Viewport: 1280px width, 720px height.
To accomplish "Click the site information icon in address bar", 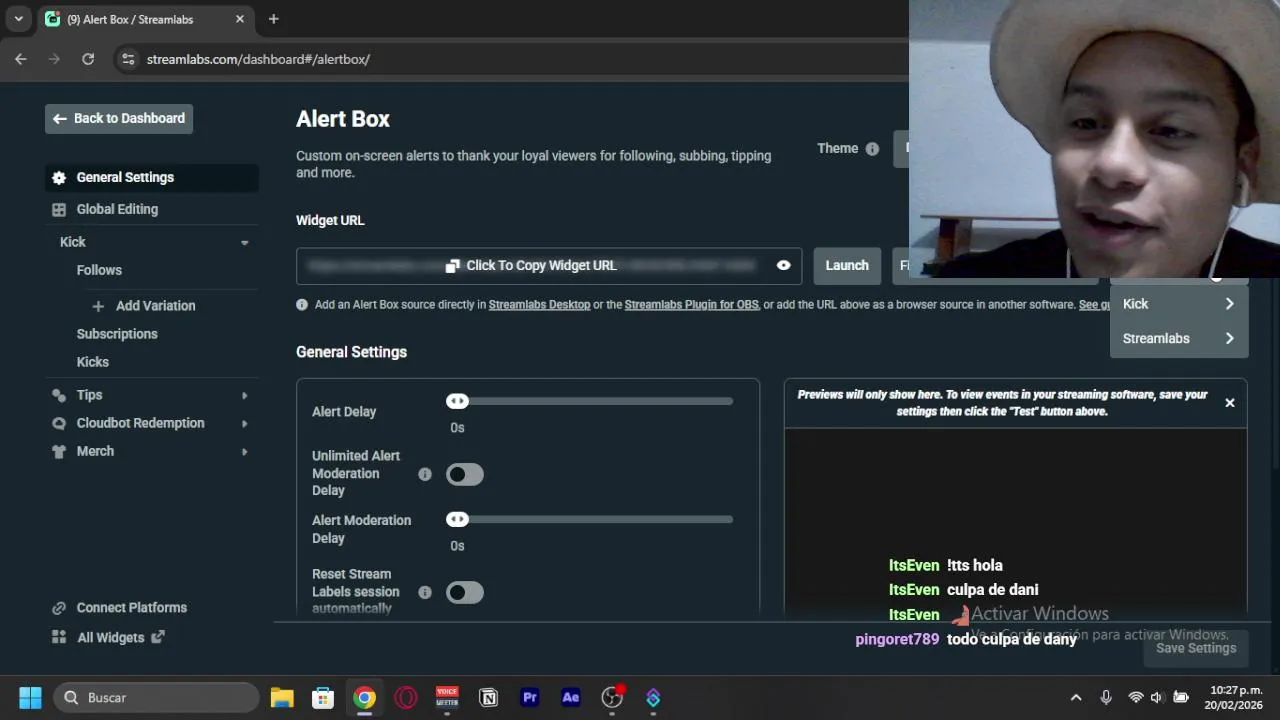I will [x=127, y=60].
